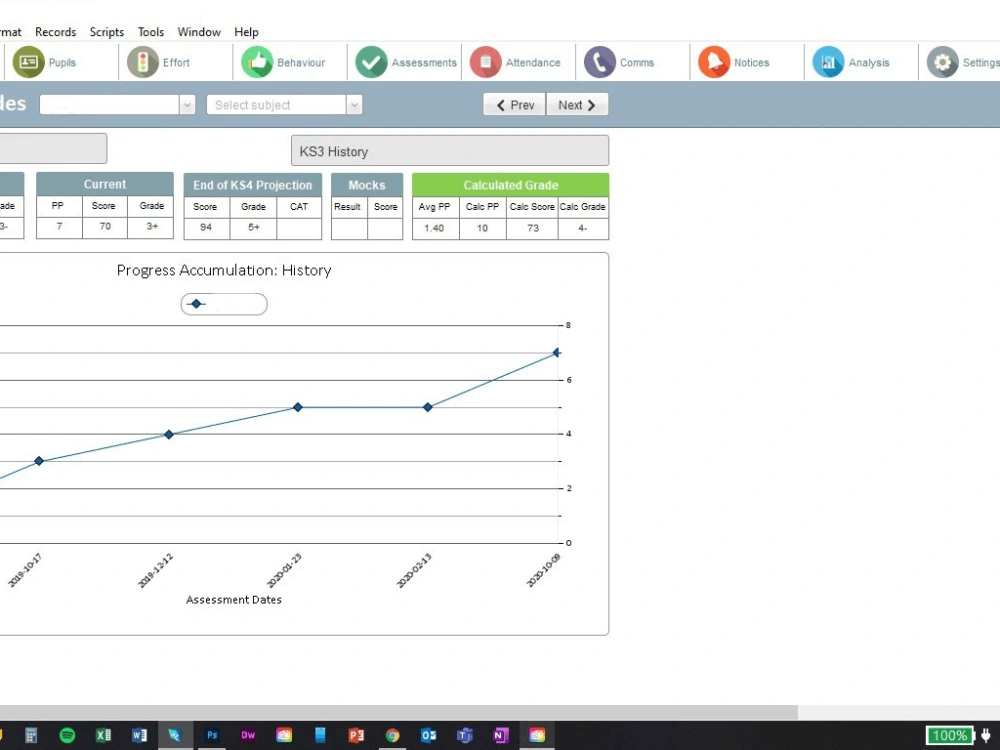This screenshot has width=1000, height=750.
Task: Open the Behaviour thumbs-up icon
Action: 257,62
